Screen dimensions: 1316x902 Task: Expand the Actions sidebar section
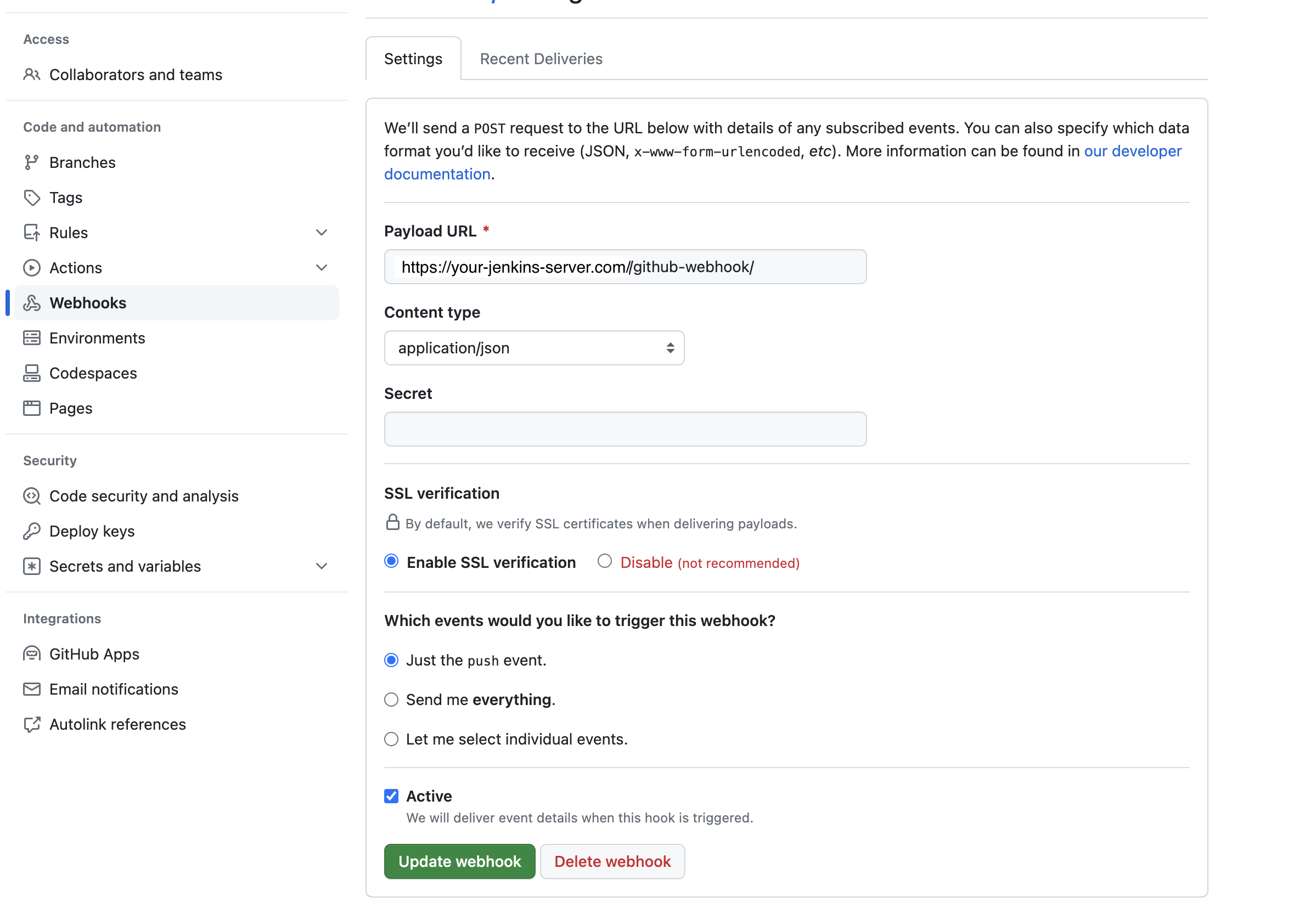pos(321,267)
